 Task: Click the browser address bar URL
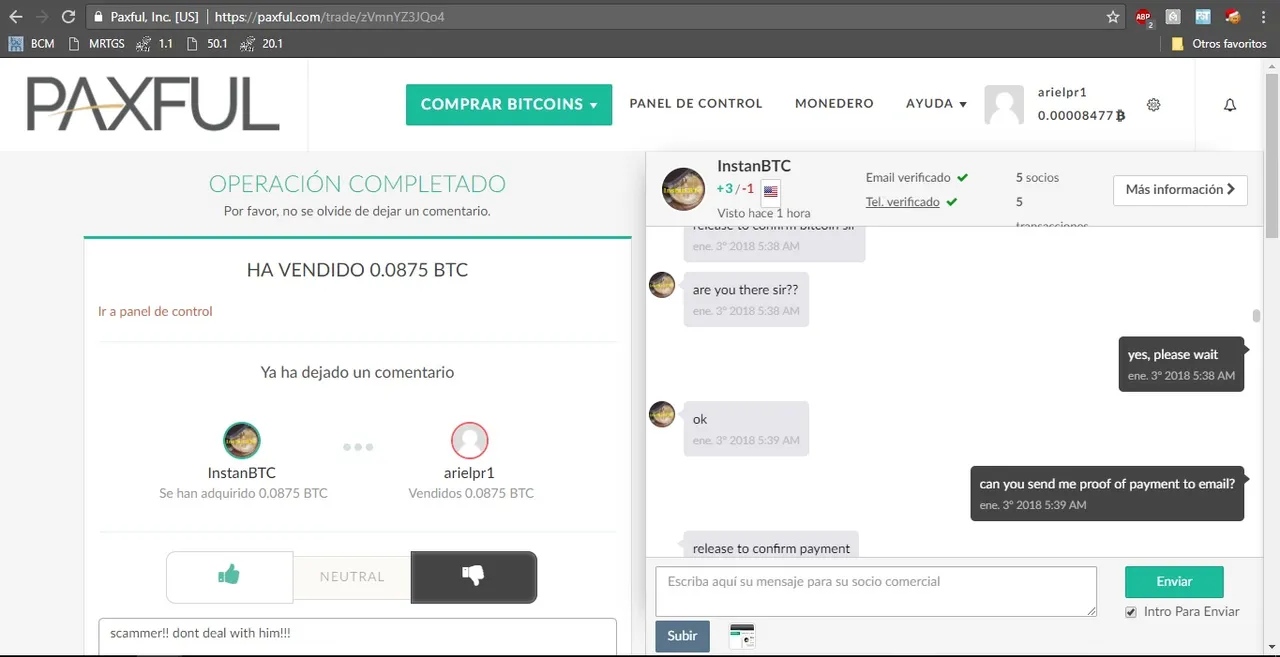point(330,17)
